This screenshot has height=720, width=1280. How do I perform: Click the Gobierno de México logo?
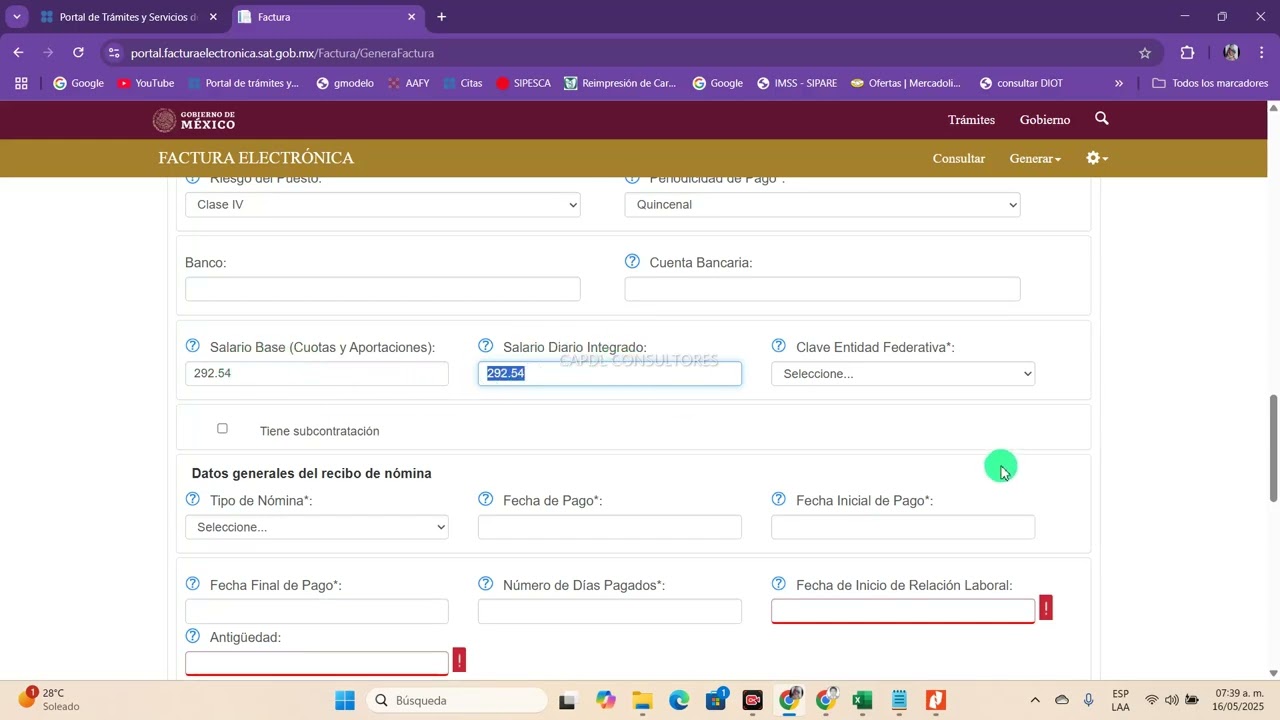(194, 120)
